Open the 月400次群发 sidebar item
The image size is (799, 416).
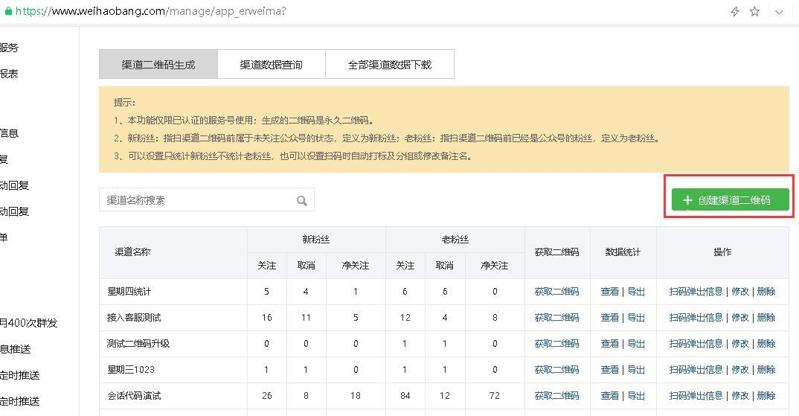click(x=30, y=323)
